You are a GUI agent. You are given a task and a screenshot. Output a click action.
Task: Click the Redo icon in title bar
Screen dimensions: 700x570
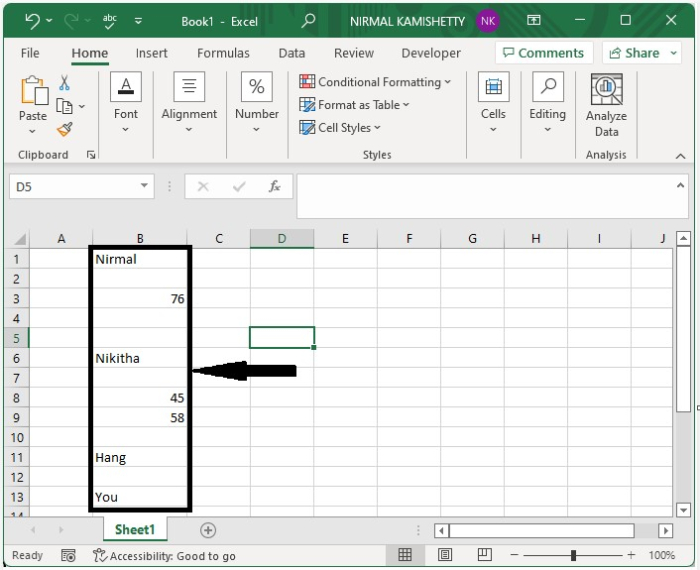coord(71,21)
